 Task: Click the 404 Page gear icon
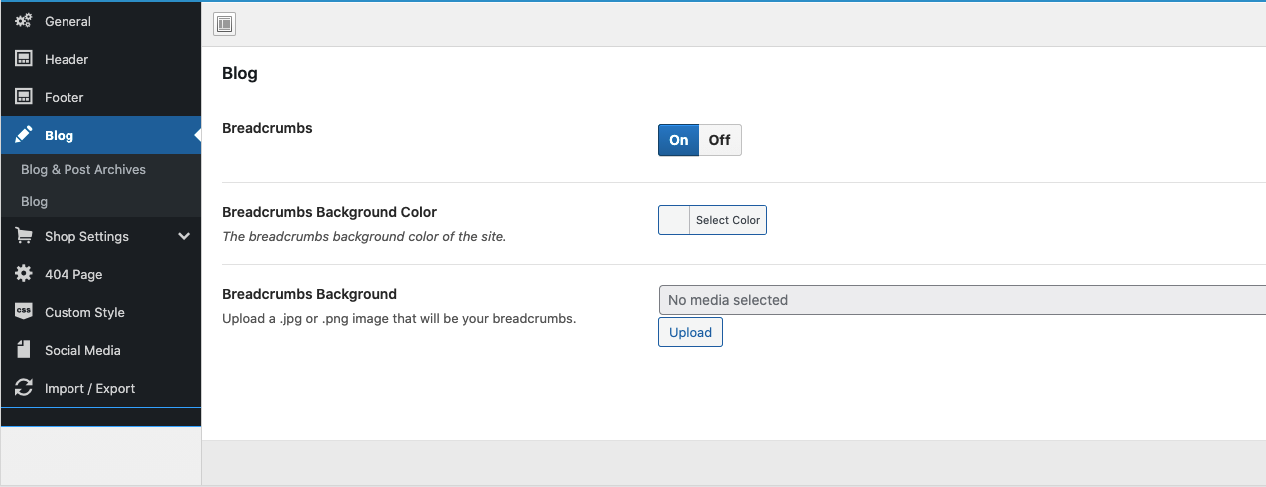click(x=24, y=274)
